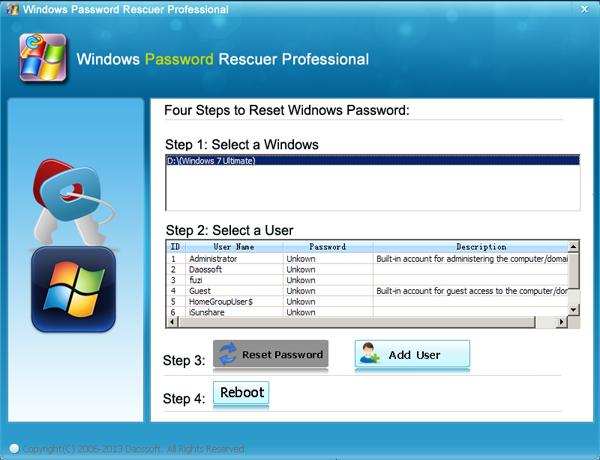Click the Password column header
This screenshot has height=460, width=600.
click(328, 247)
